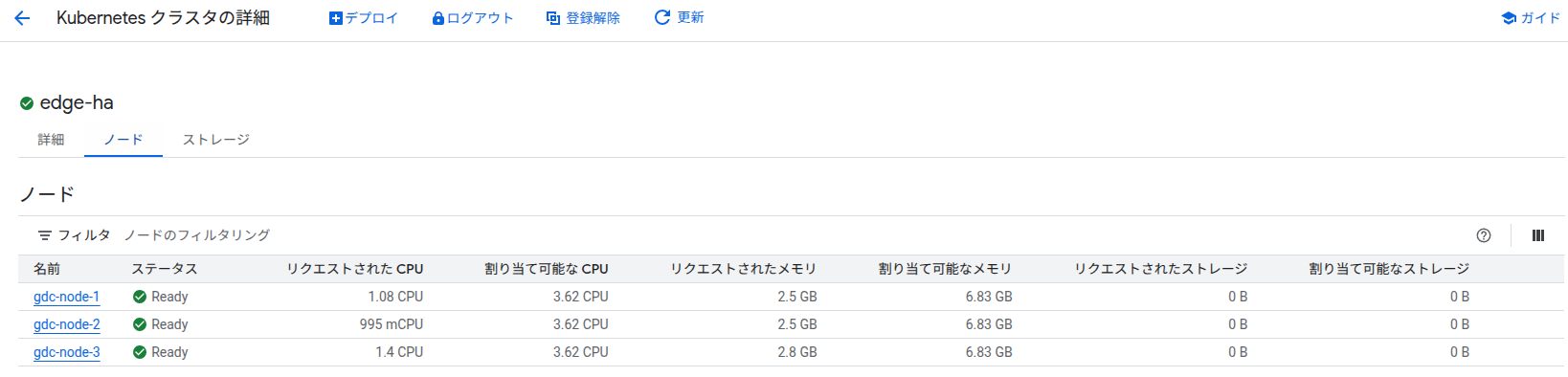The height and width of the screenshot is (377, 1568).
Task: Switch to the 詳細 tab
Action: coord(51,140)
